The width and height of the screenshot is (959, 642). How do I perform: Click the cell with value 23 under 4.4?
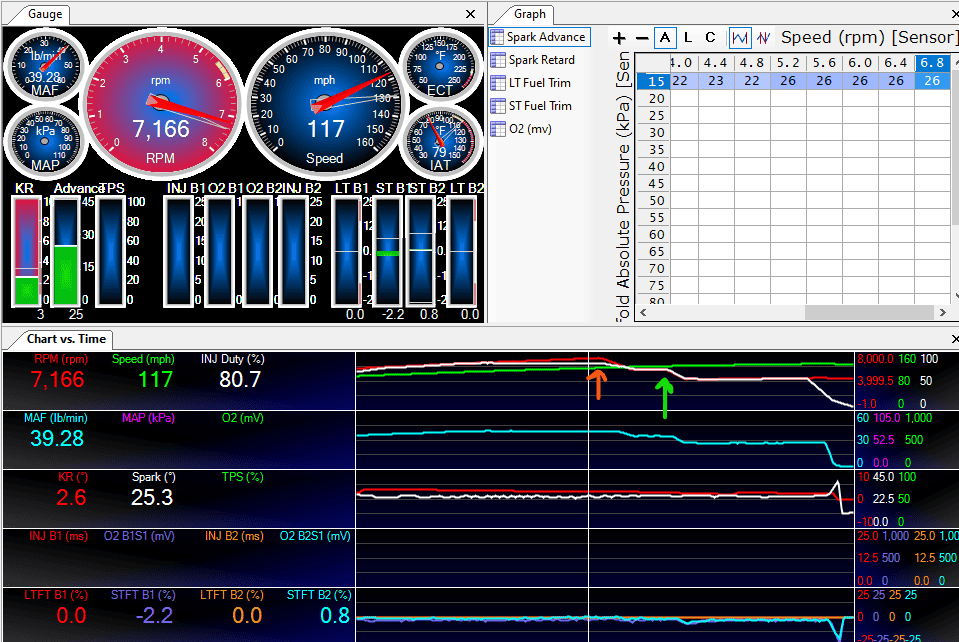click(716, 81)
